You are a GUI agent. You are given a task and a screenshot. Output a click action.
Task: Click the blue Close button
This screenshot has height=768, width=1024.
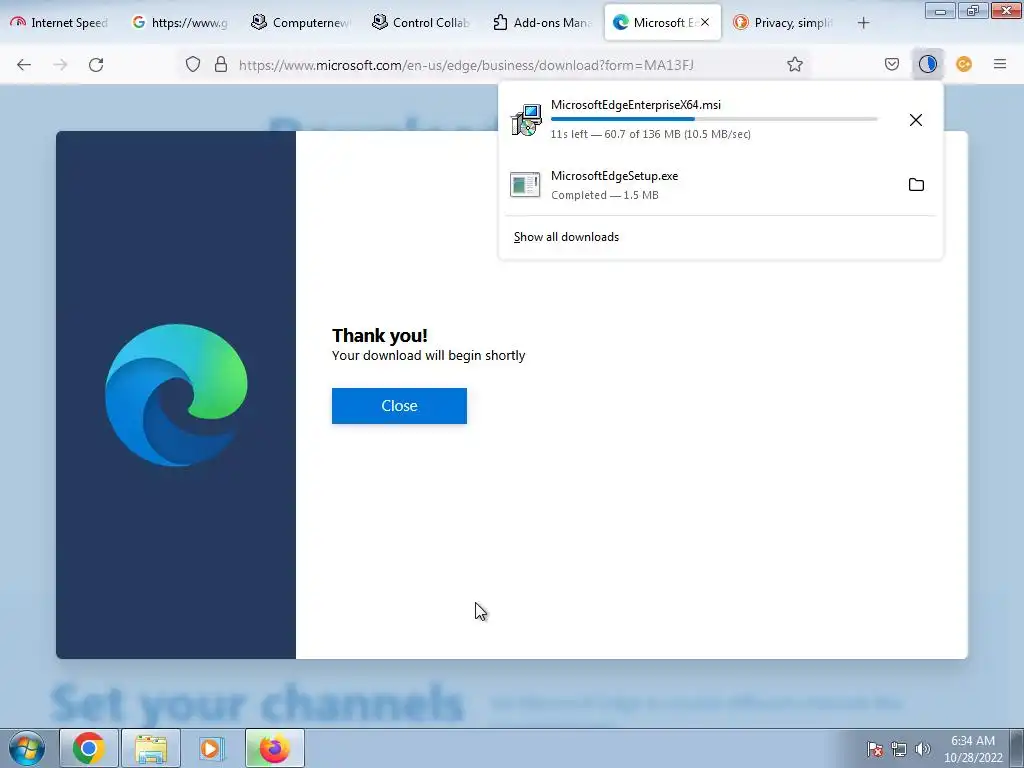coord(399,406)
